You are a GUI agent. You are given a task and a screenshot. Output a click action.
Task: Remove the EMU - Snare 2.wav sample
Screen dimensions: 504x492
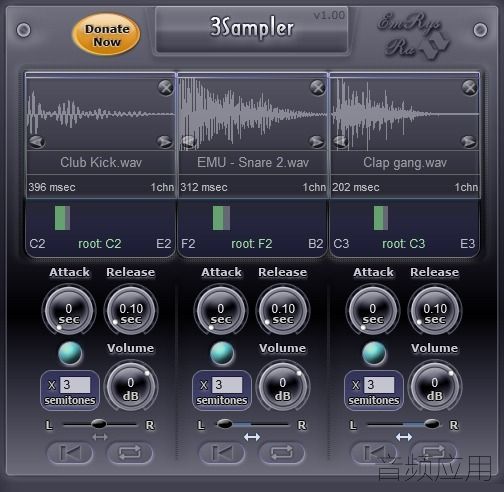[x=317, y=88]
